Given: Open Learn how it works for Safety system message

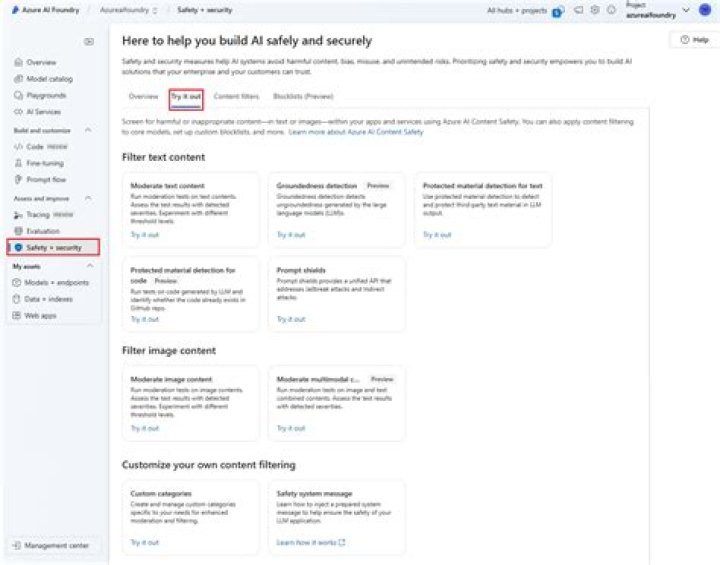Looking at the screenshot, I should click(310, 542).
